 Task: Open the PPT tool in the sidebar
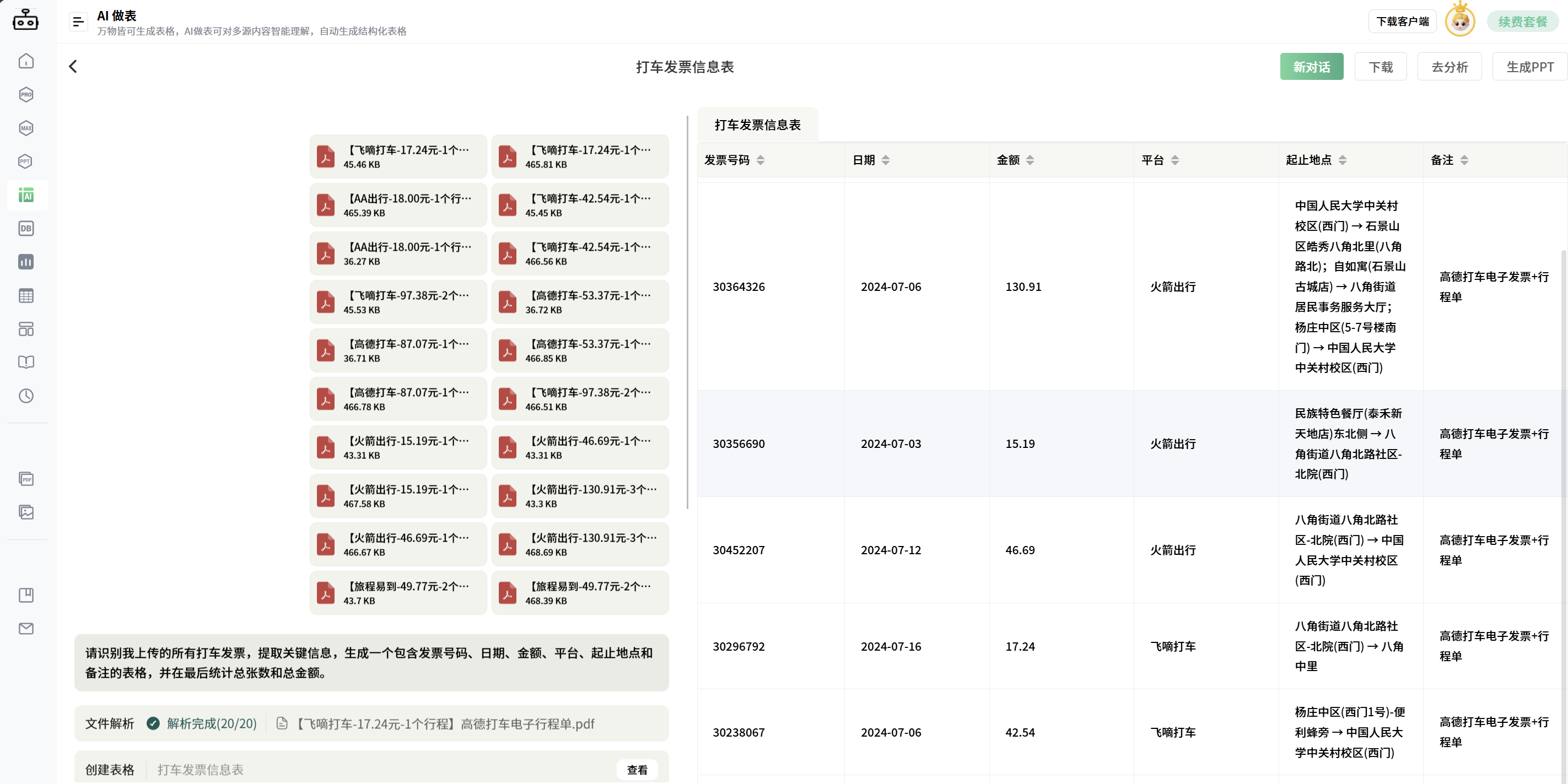tap(25, 161)
